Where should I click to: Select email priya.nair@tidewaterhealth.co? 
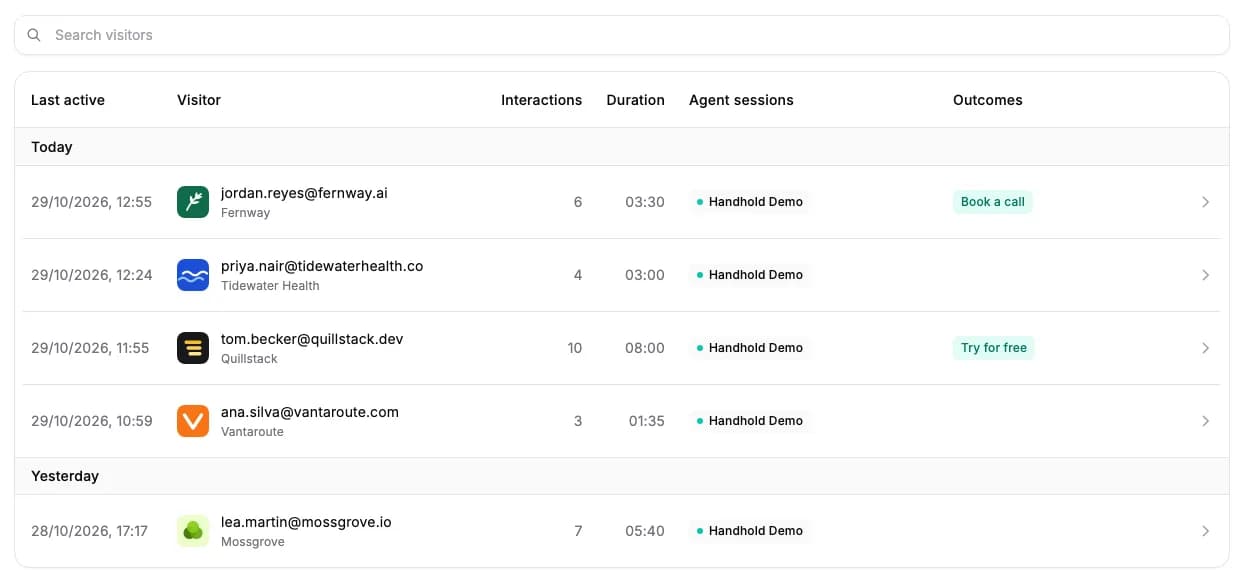pos(322,266)
